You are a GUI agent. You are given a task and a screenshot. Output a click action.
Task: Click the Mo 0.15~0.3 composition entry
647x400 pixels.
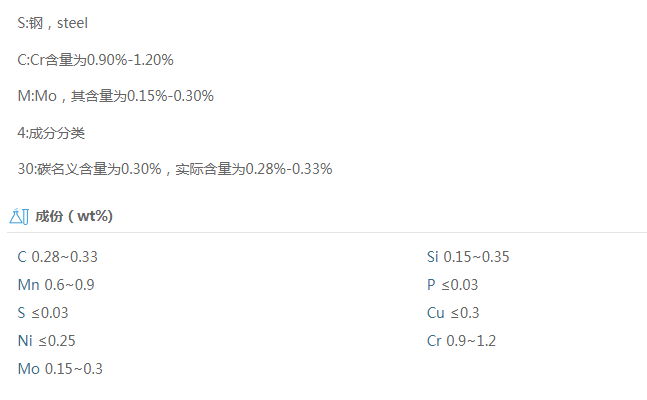(x=60, y=369)
